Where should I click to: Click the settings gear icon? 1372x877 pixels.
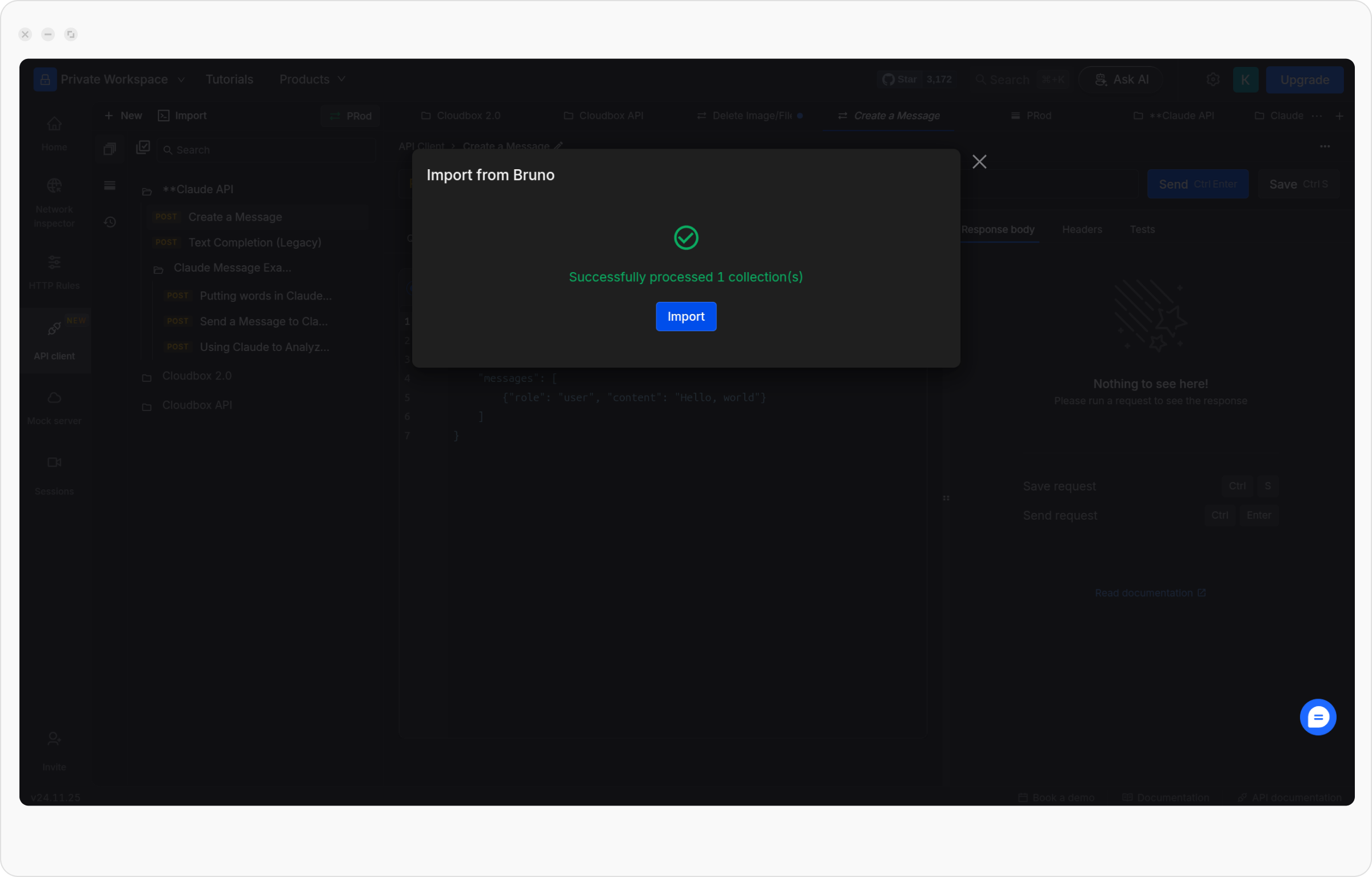pyautogui.click(x=1213, y=79)
